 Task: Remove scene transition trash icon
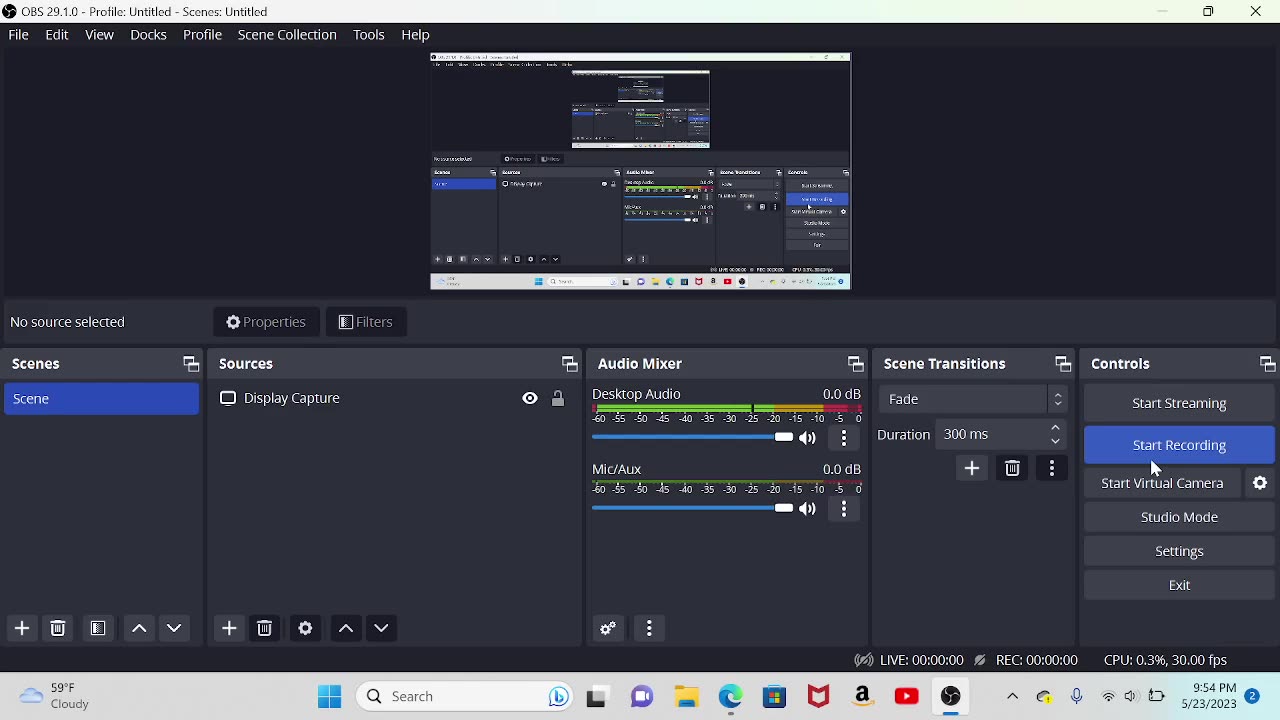(1012, 468)
